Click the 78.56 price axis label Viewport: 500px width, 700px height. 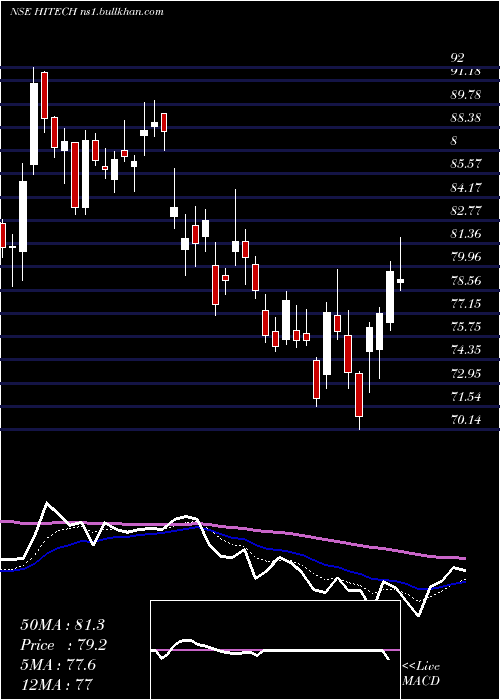click(x=466, y=281)
